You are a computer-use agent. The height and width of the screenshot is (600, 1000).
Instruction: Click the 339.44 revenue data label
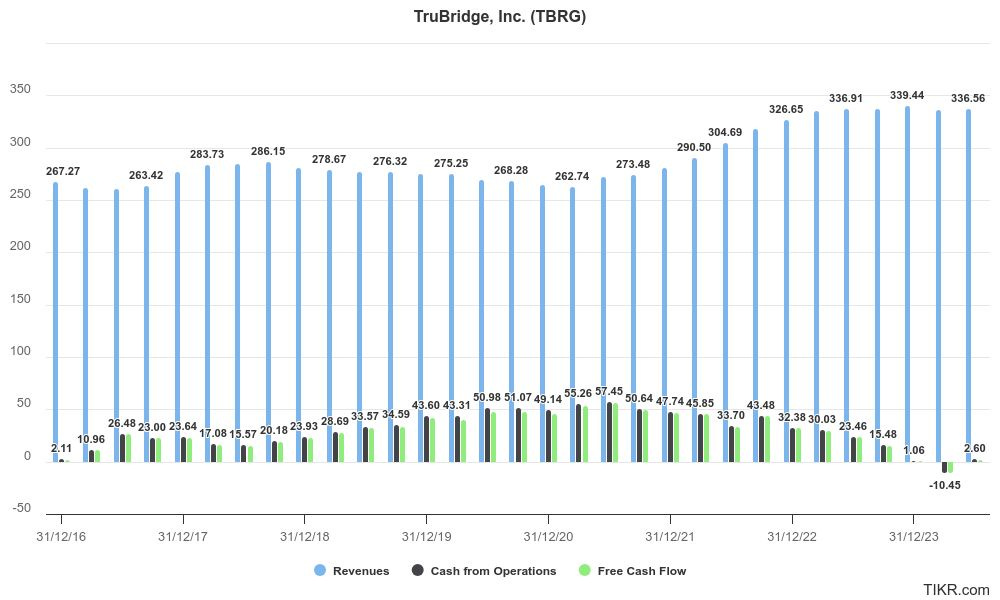[x=907, y=95]
